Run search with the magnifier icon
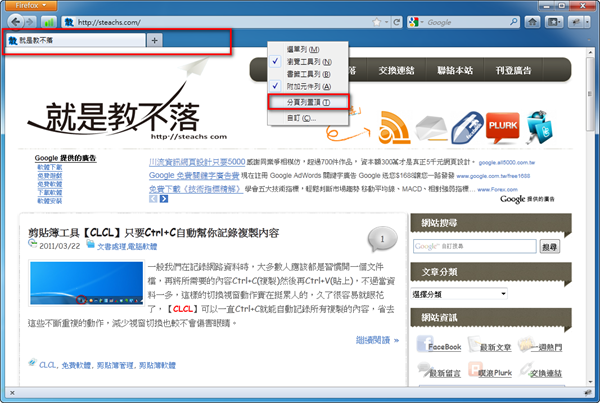The image size is (600, 403). (x=514, y=22)
